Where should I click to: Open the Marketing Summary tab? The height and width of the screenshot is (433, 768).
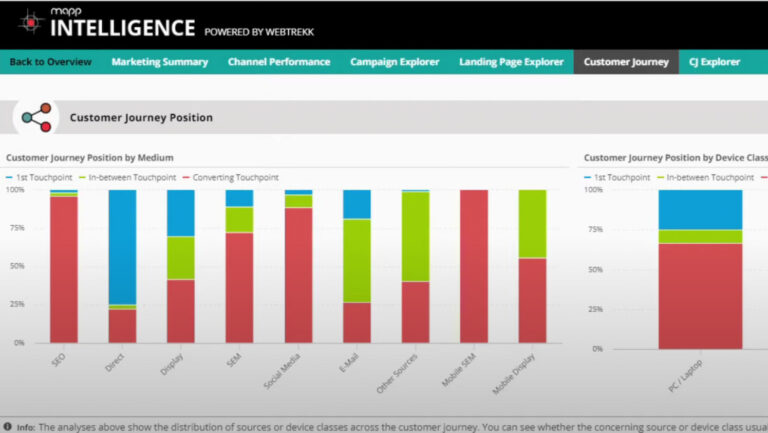coord(160,62)
